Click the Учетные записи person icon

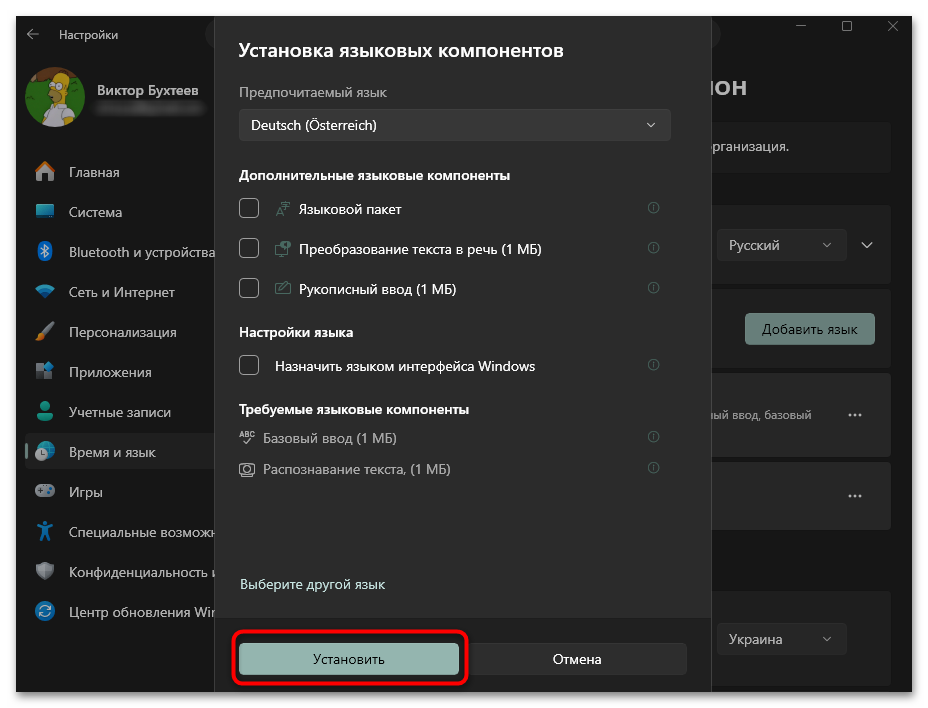pyautogui.click(x=45, y=411)
